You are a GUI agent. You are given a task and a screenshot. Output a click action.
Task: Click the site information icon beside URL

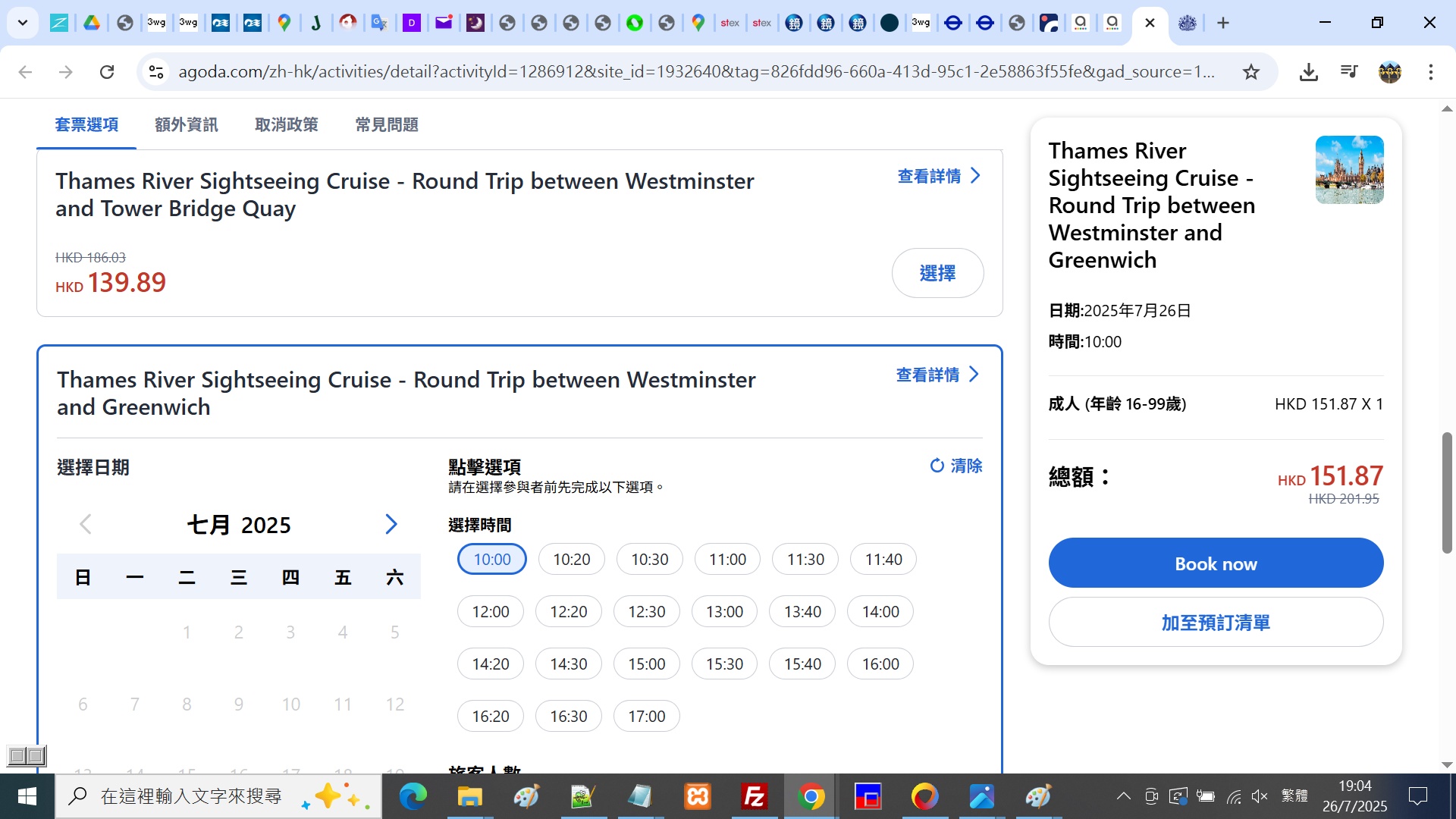pos(156,72)
